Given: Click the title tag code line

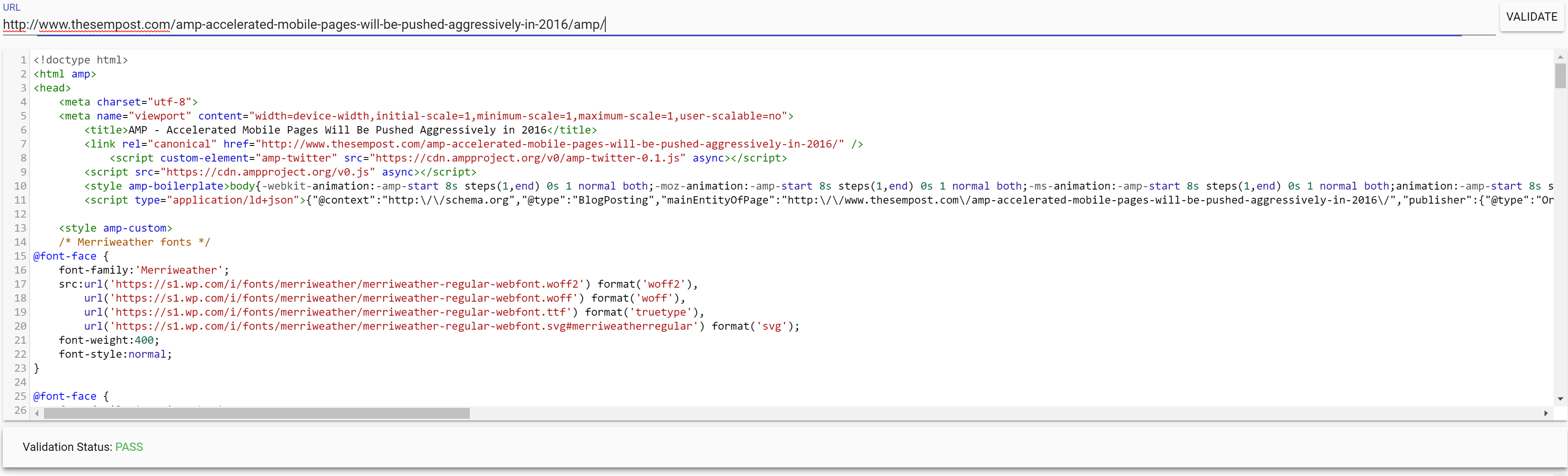Looking at the screenshot, I should (x=341, y=130).
